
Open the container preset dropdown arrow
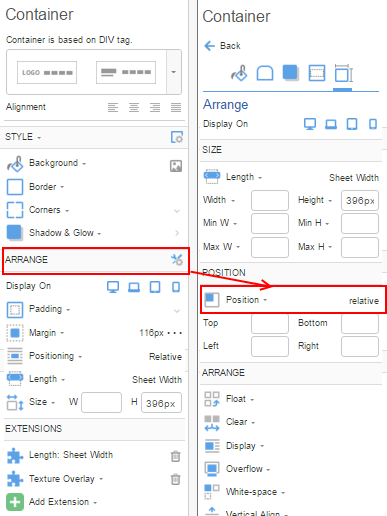point(174,72)
